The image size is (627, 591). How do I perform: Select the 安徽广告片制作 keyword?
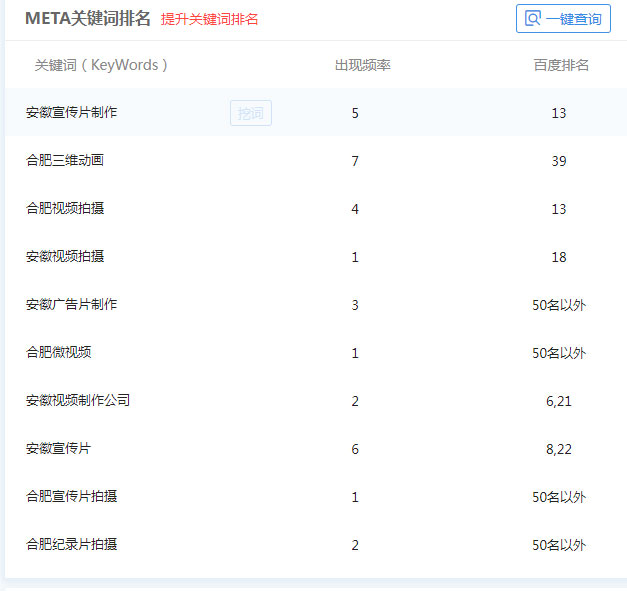tap(71, 304)
